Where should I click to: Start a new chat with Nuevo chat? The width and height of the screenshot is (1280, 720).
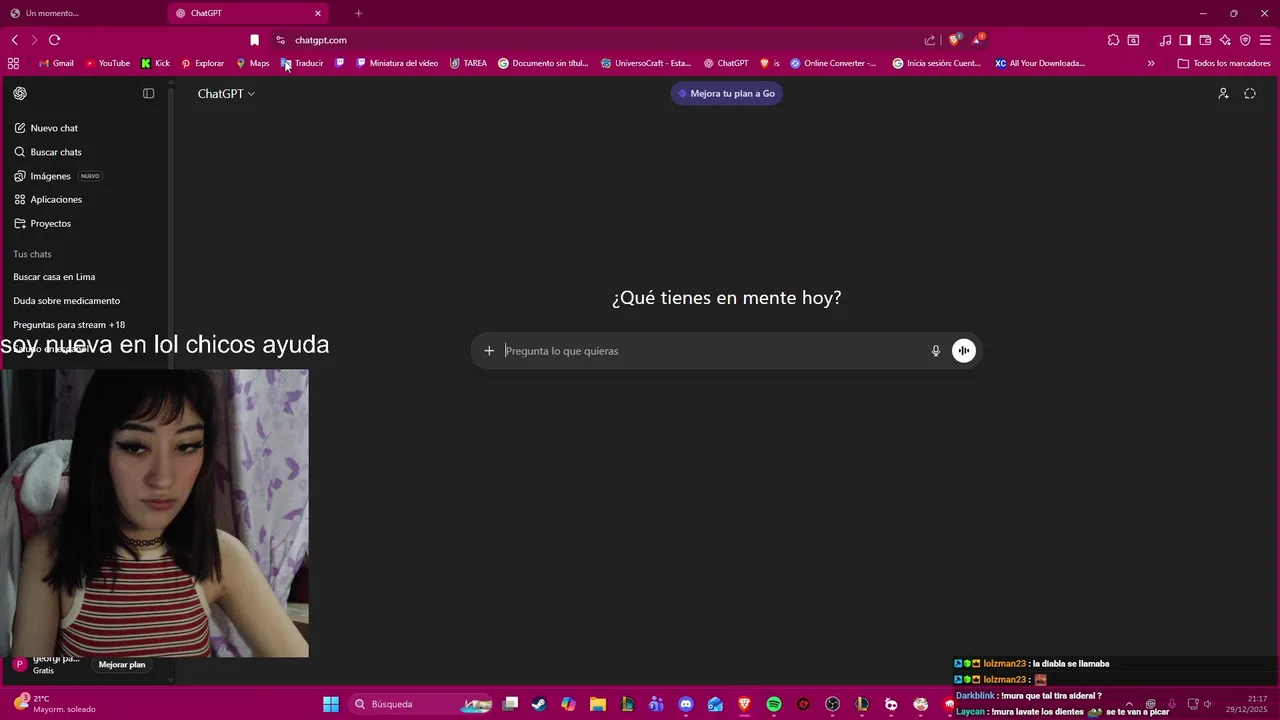46,128
